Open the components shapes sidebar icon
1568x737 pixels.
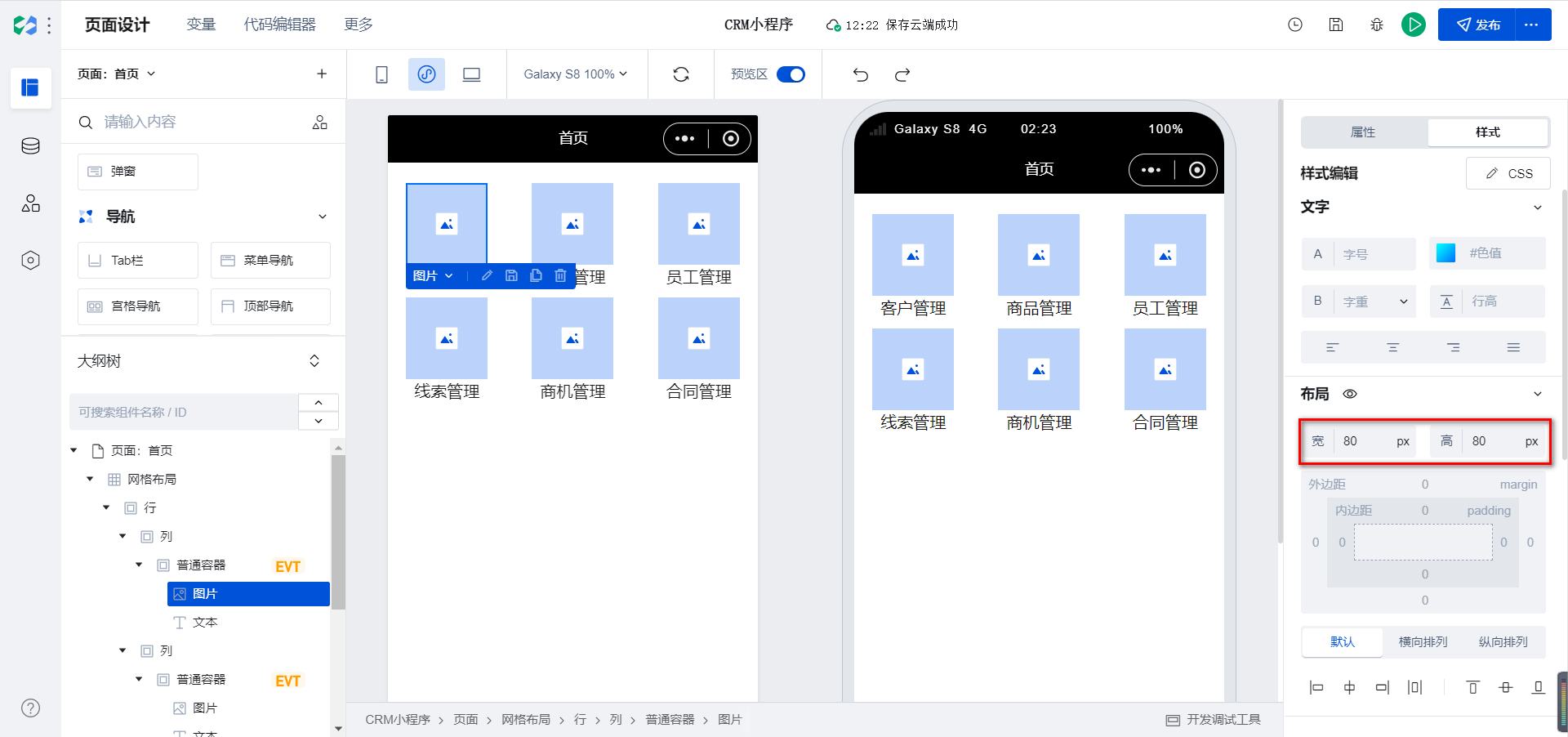click(30, 203)
